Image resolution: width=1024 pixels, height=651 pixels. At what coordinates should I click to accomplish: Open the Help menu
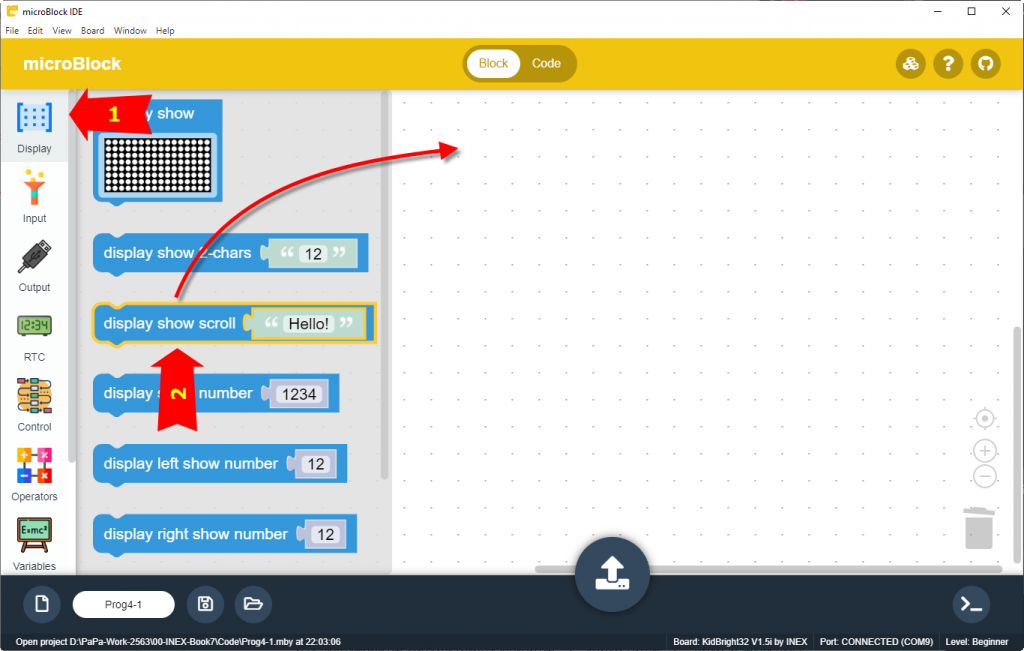[x=165, y=31]
